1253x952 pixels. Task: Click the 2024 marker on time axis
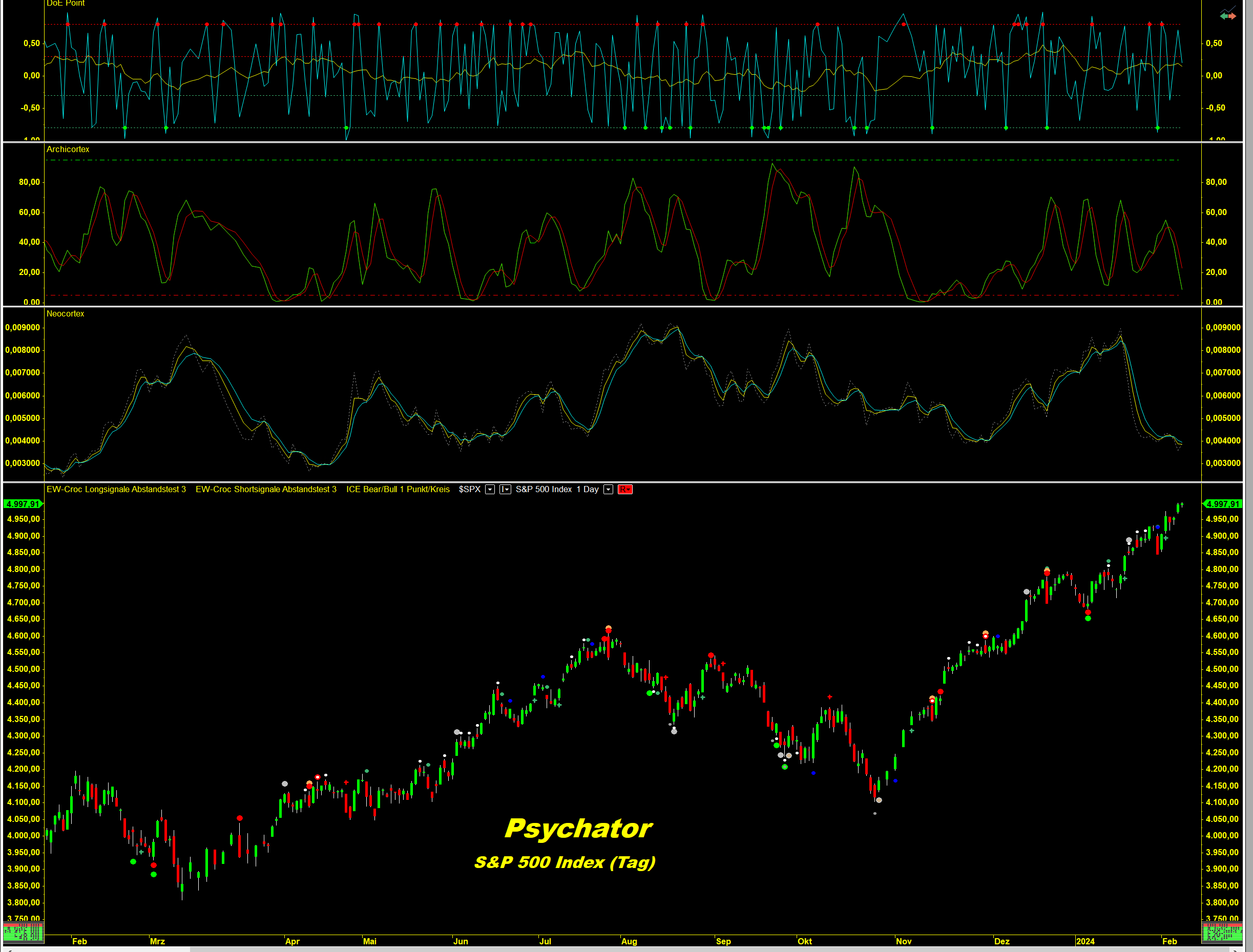(1085, 941)
